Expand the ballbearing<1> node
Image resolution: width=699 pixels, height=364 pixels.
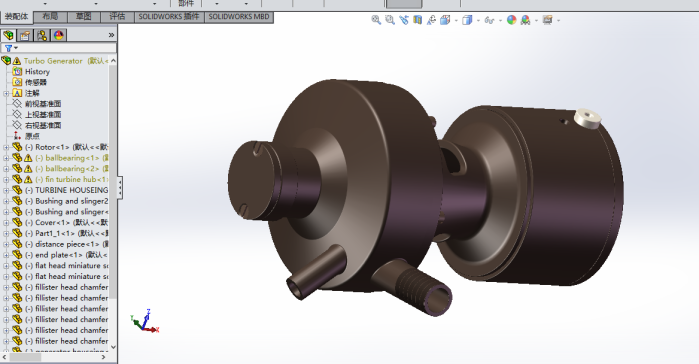[6, 158]
